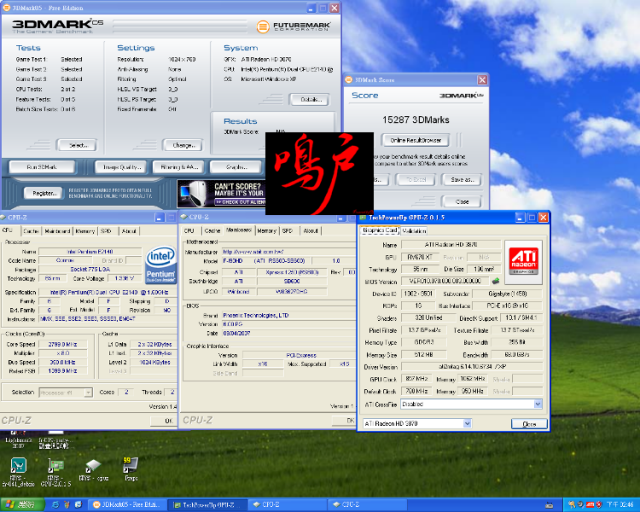Open the CPU tab in second CPU-Z
The height and width of the screenshot is (512, 640).
point(189,231)
